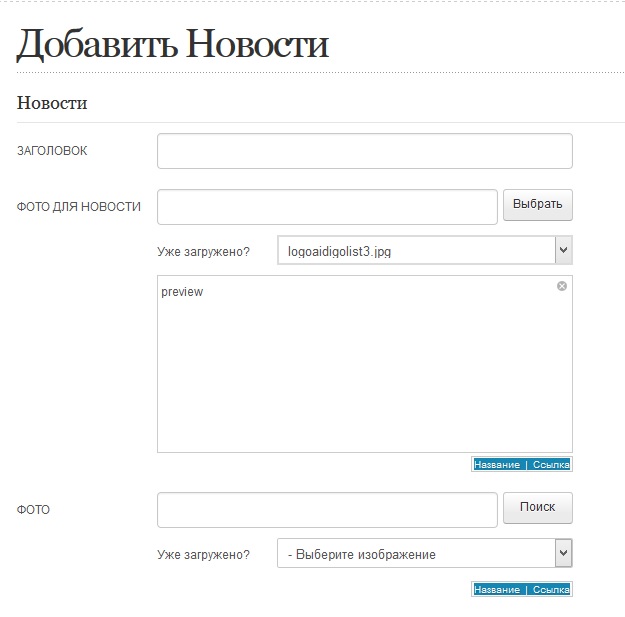625x617 pixels.
Task: Click inside the image preview area
Action: (x=364, y=370)
